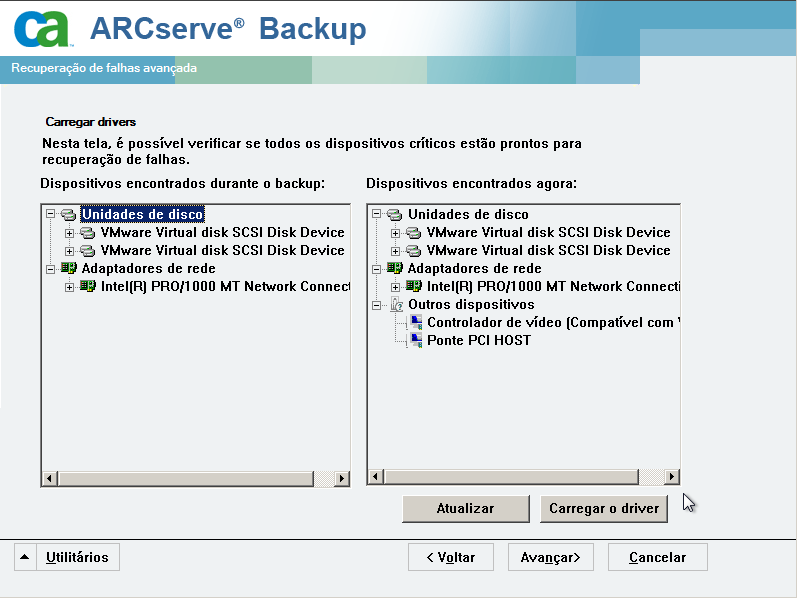Open the Utilitários button
797x598 pixels.
pyautogui.click(x=77, y=557)
